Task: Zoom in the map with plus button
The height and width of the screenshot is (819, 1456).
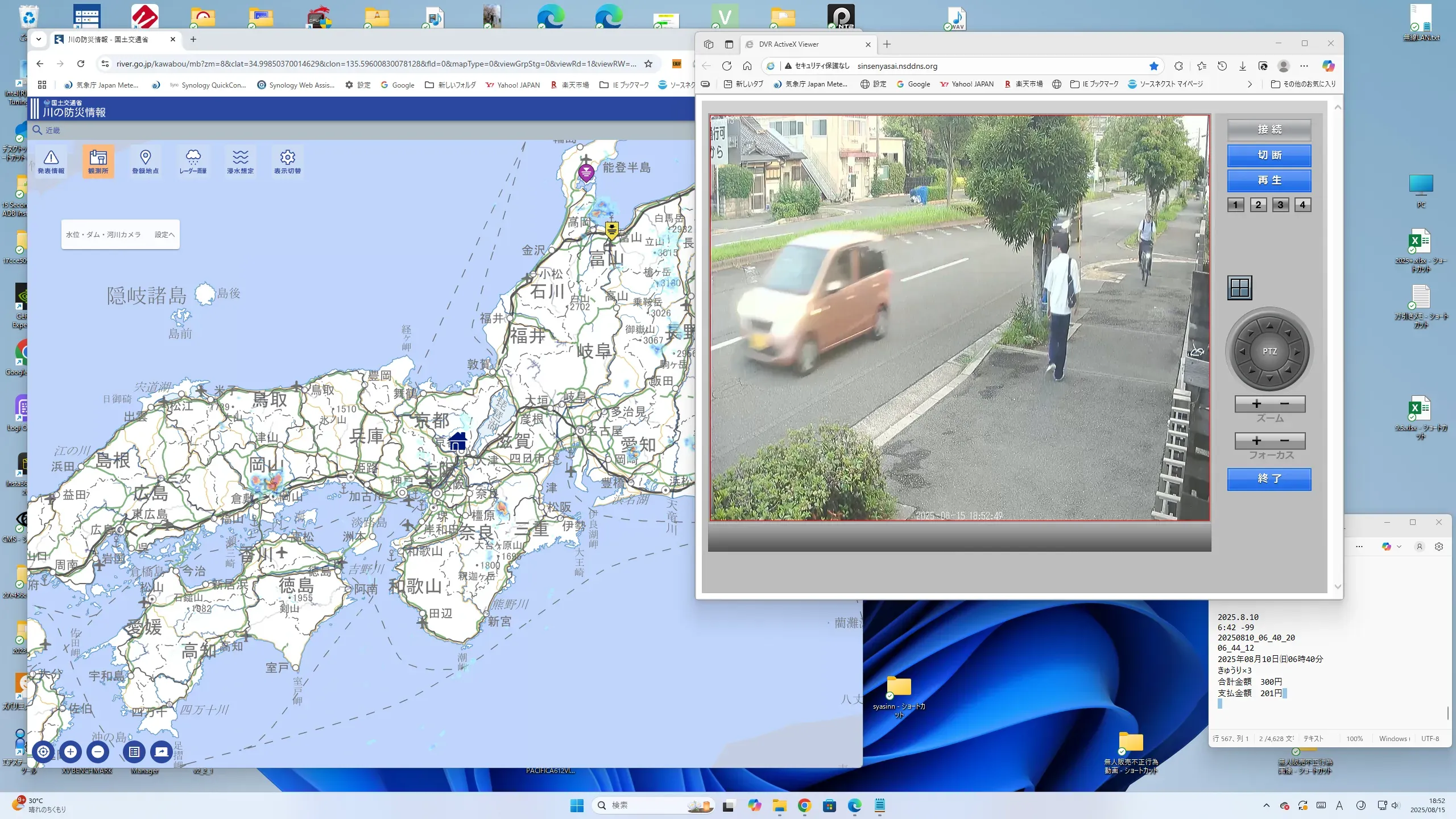Action: pos(71,752)
